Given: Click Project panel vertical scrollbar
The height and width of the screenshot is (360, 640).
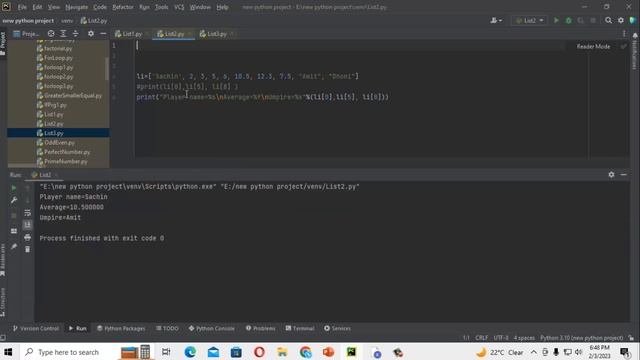Looking at the screenshot, I should pyautogui.click(x=107, y=69).
